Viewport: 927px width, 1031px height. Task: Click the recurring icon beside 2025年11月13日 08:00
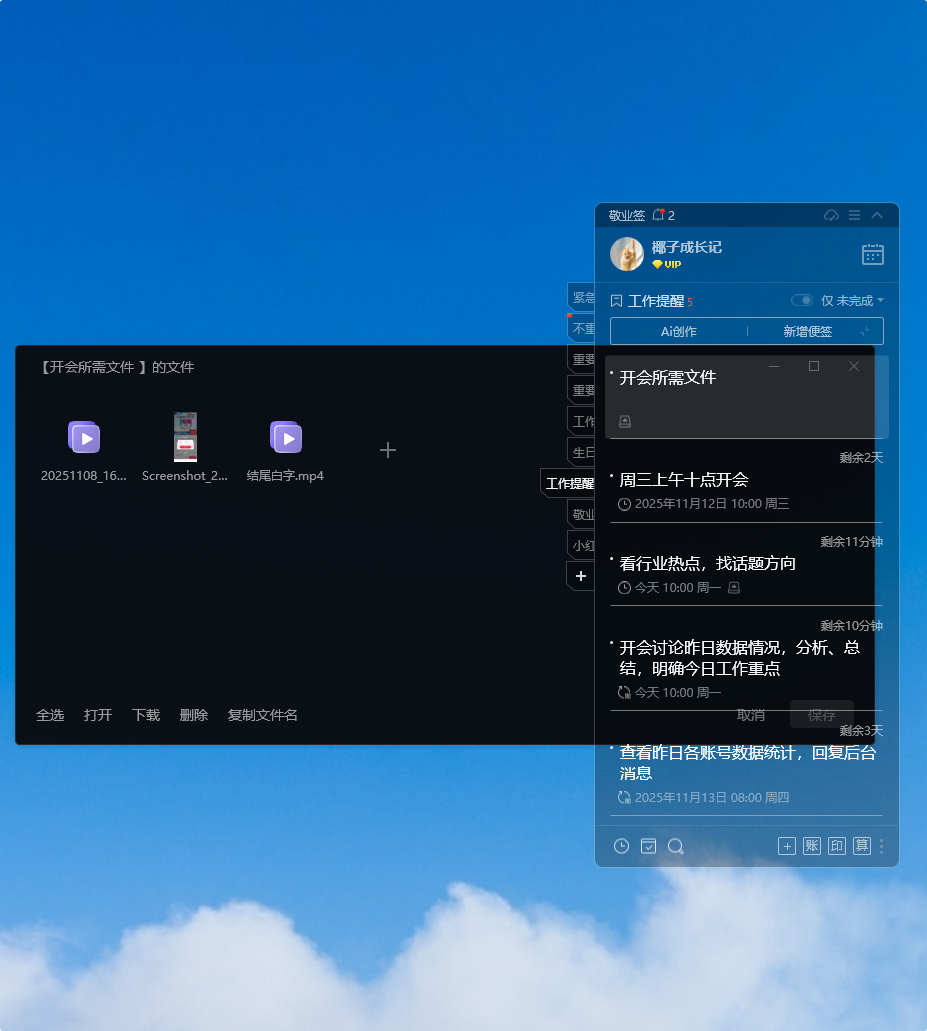[x=624, y=798]
